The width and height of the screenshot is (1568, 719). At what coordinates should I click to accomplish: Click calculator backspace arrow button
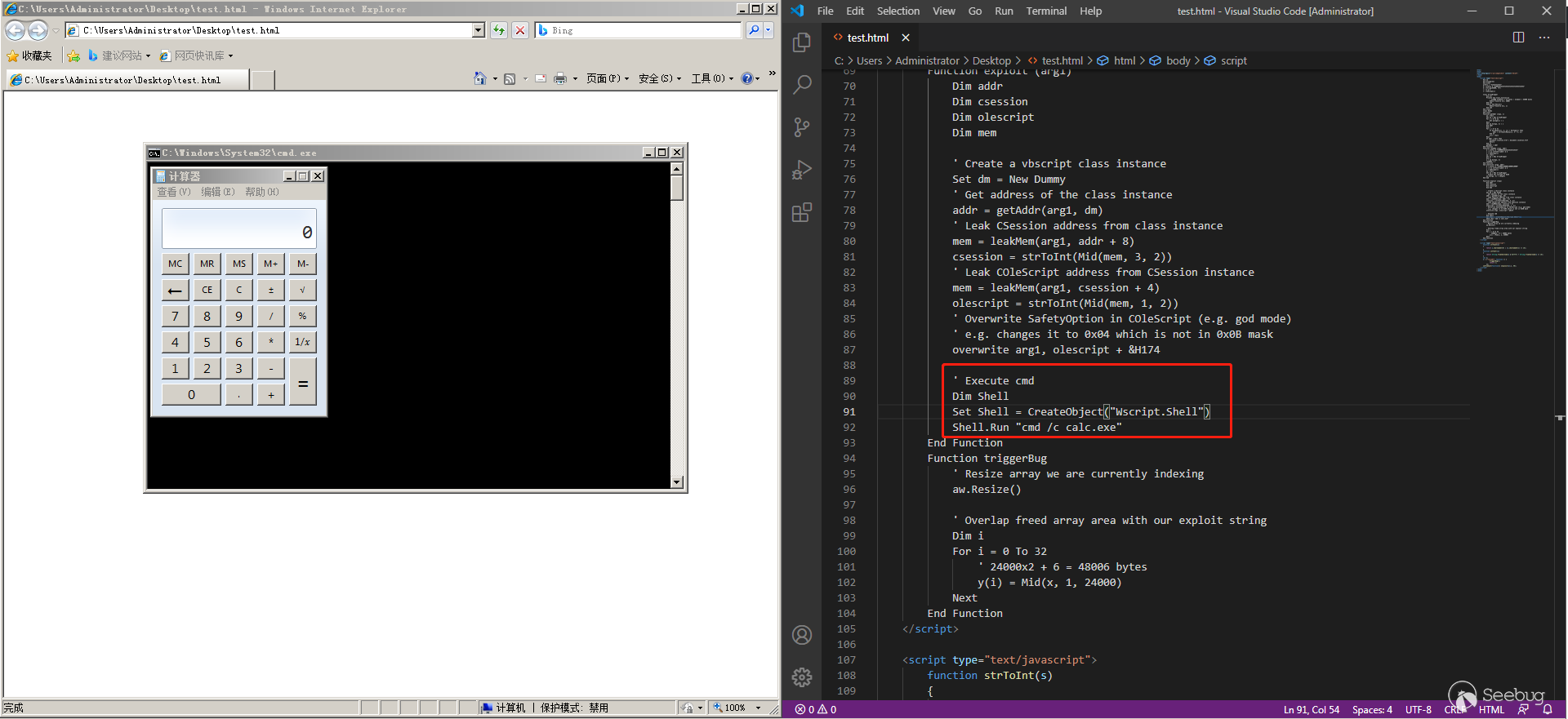pyautogui.click(x=176, y=290)
